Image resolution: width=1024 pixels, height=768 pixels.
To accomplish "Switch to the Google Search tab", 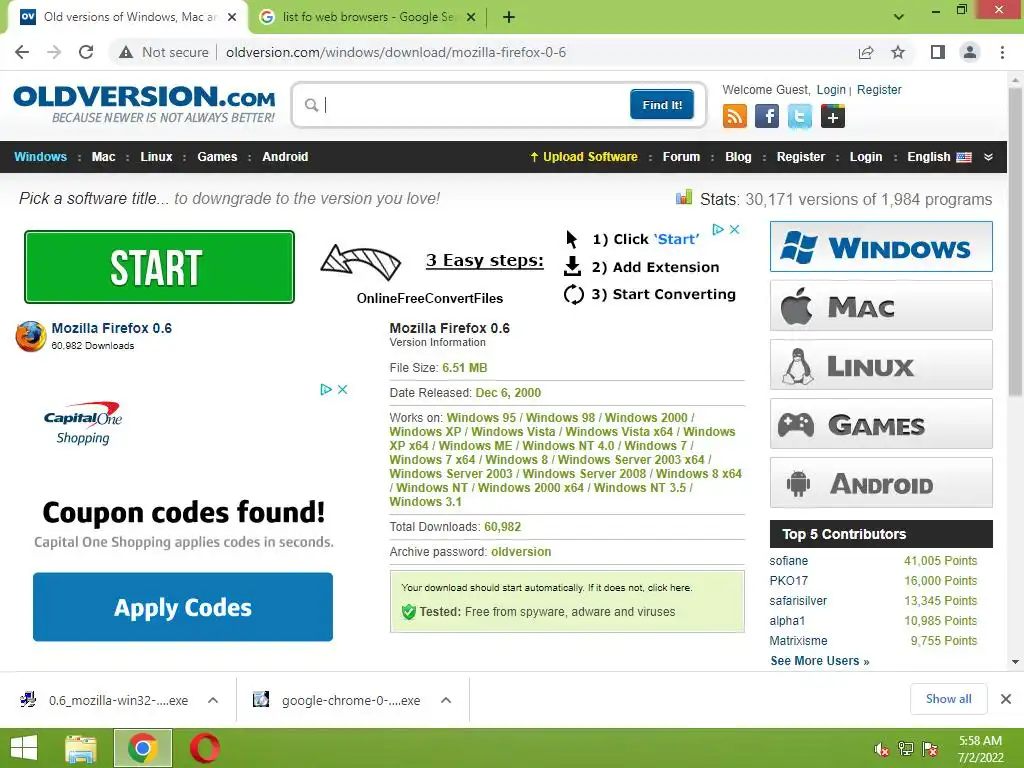I will pyautogui.click(x=368, y=17).
